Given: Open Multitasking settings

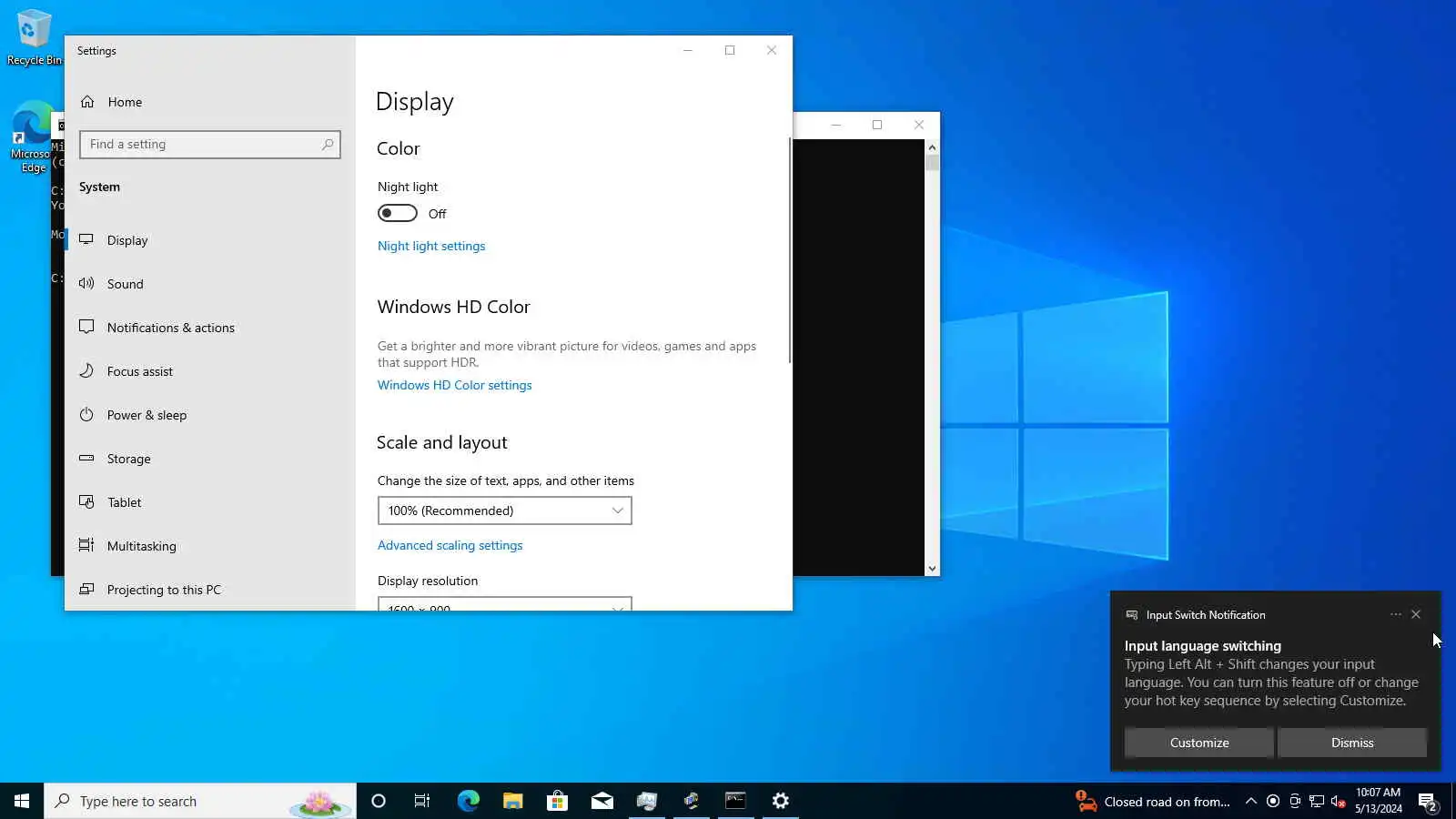Looking at the screenshot, I should coord(209,546).
